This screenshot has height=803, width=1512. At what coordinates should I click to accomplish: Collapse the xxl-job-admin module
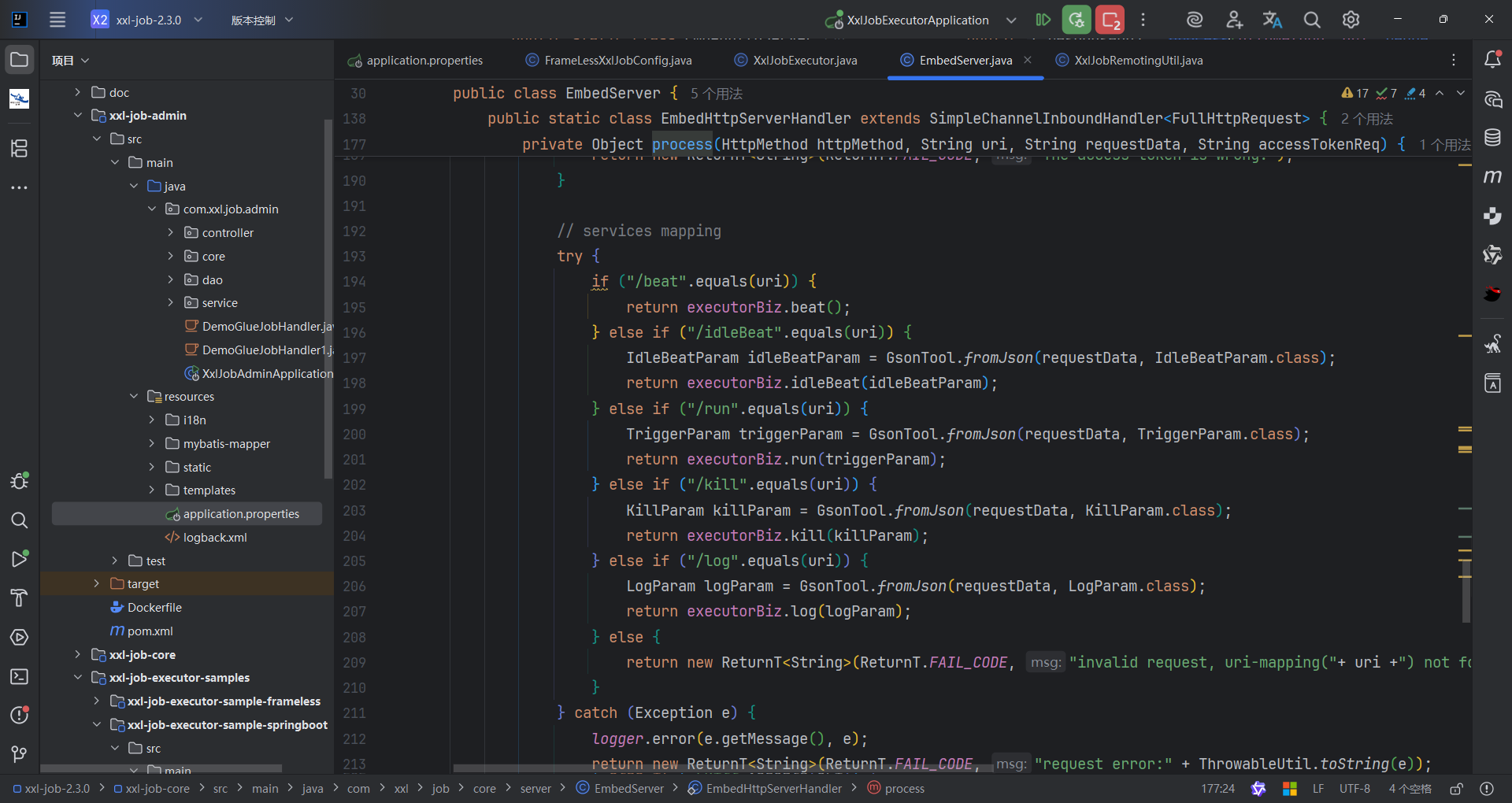[77, 116]
